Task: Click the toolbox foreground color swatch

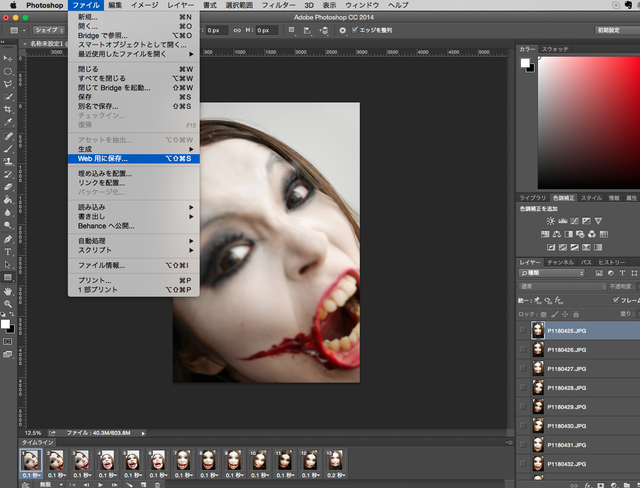Action: (x=5, y=324)
